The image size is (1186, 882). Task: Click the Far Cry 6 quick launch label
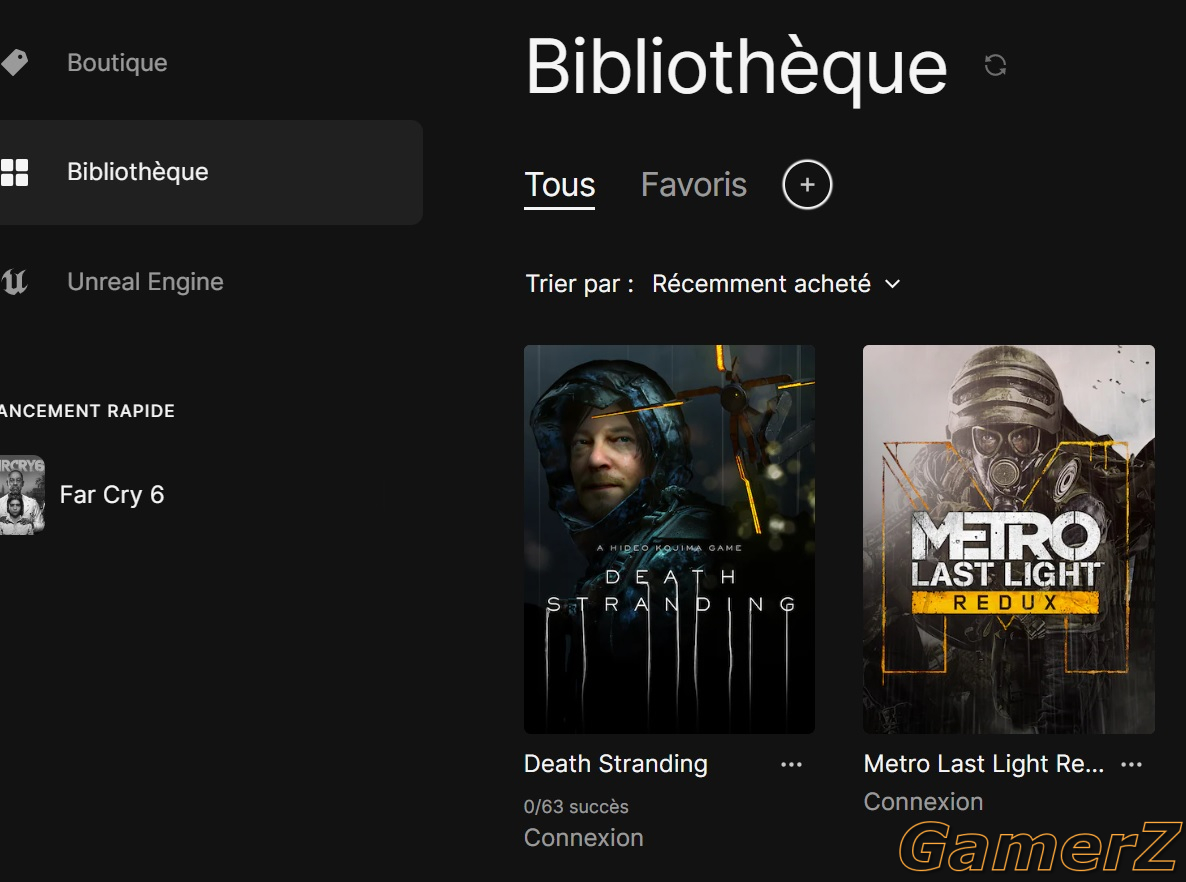[x=112, y=495]
